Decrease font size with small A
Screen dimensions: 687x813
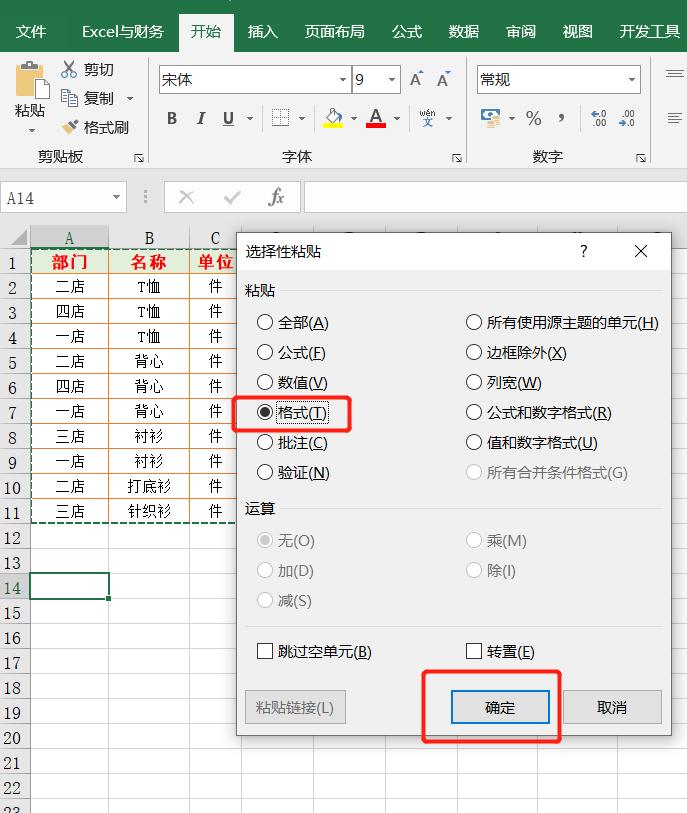444,79
